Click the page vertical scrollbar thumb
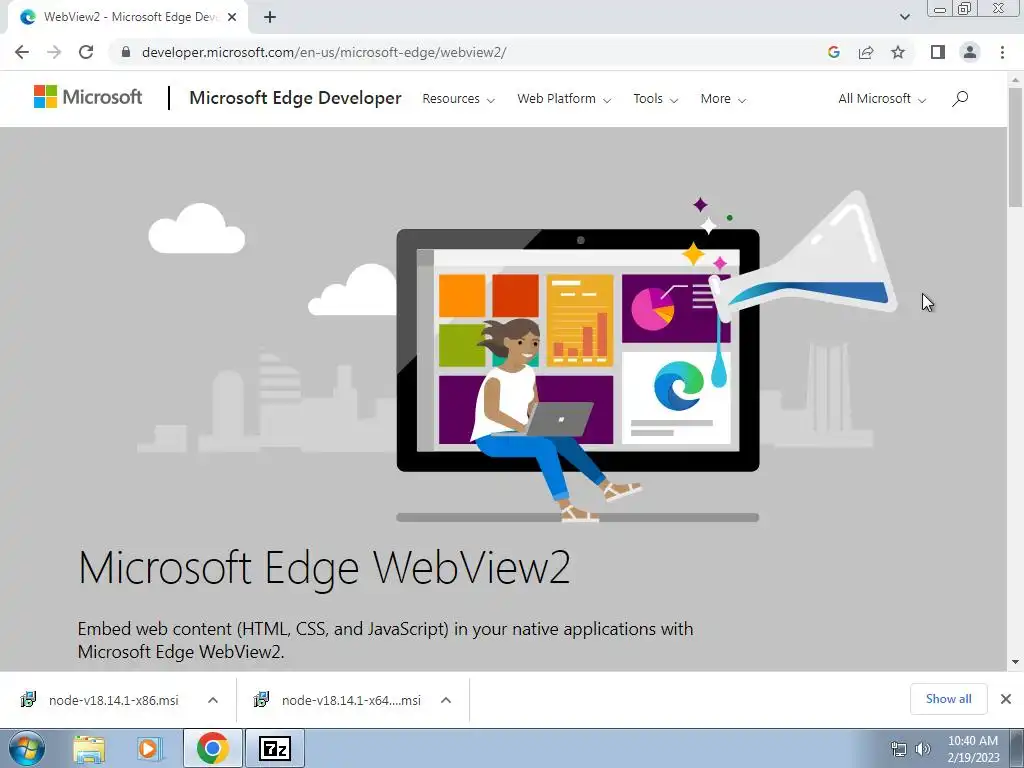Viewport: 1024px width, 768px height. 1015,147
